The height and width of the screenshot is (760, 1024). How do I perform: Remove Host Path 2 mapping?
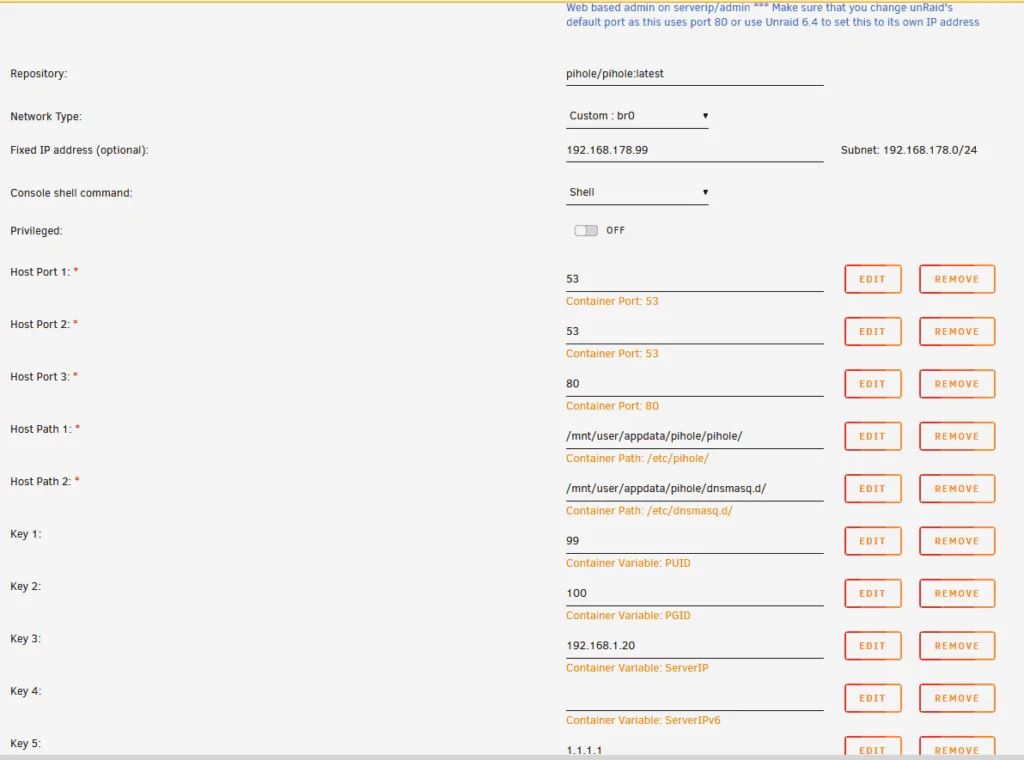tap(957, 488)
